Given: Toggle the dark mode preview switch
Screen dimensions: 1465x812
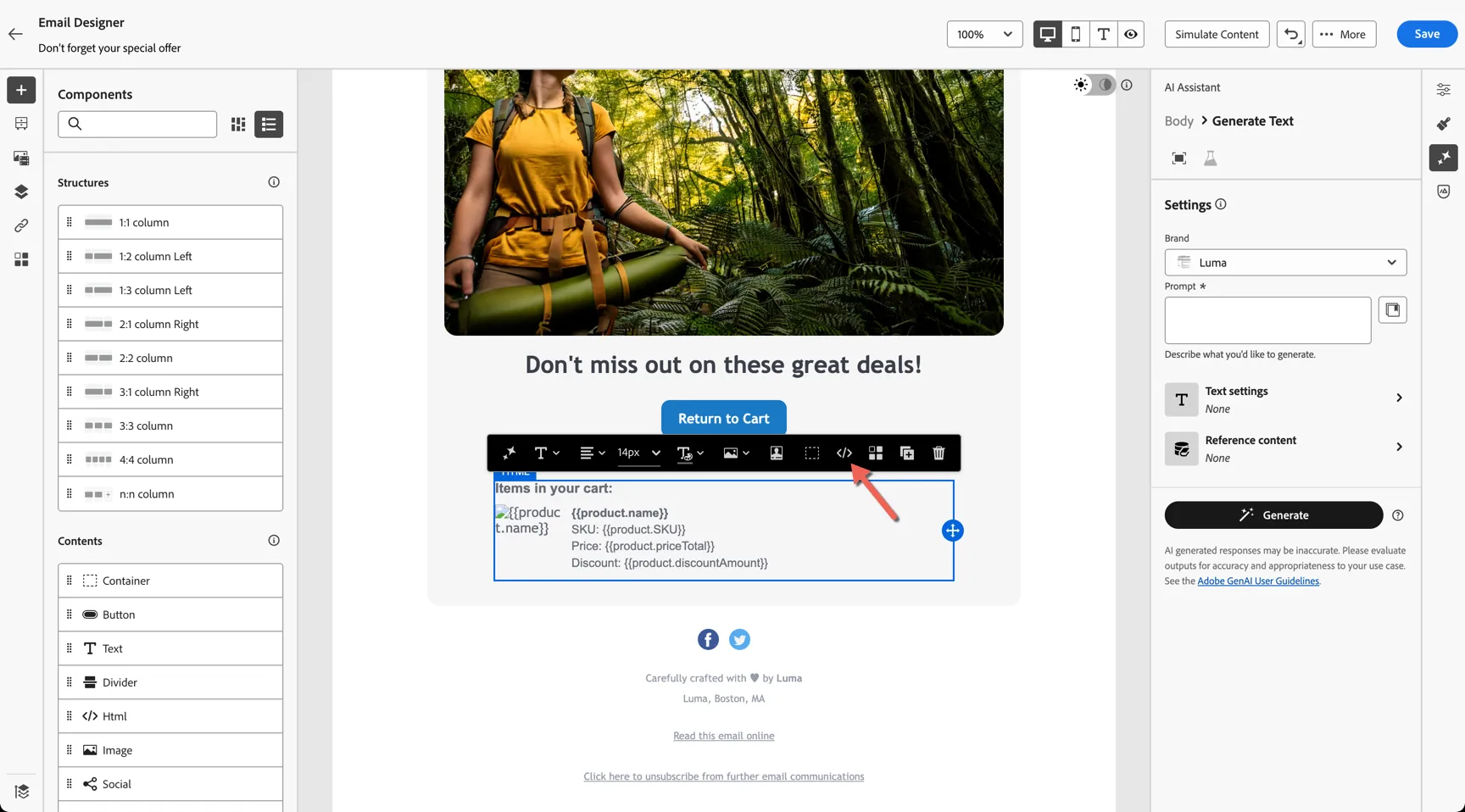Looking at the screenshot, I should coord(1104,85).
